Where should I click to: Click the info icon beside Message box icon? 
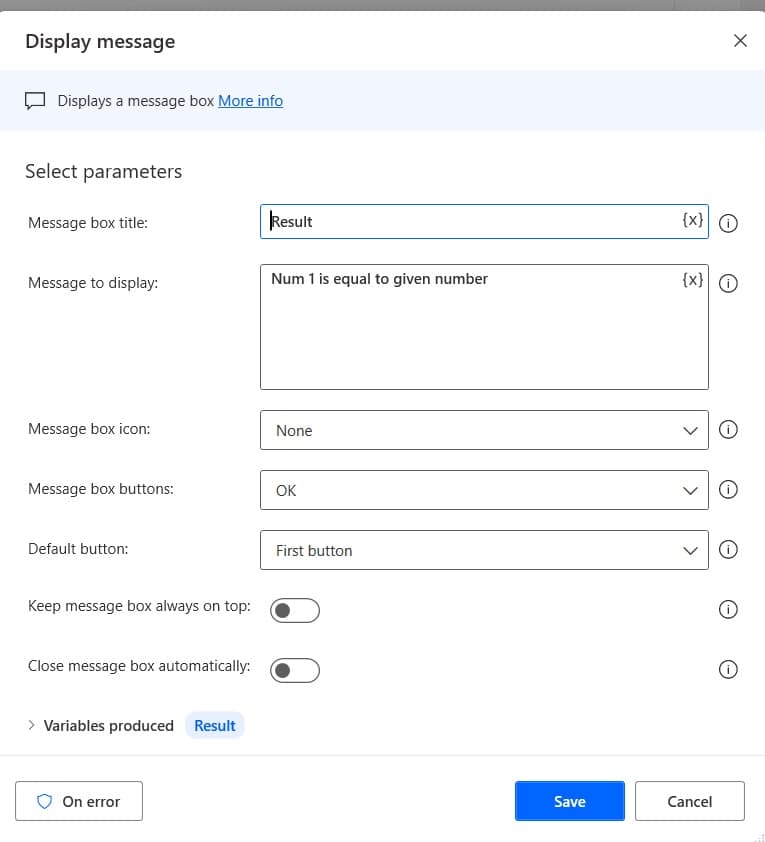coord(728,430)
